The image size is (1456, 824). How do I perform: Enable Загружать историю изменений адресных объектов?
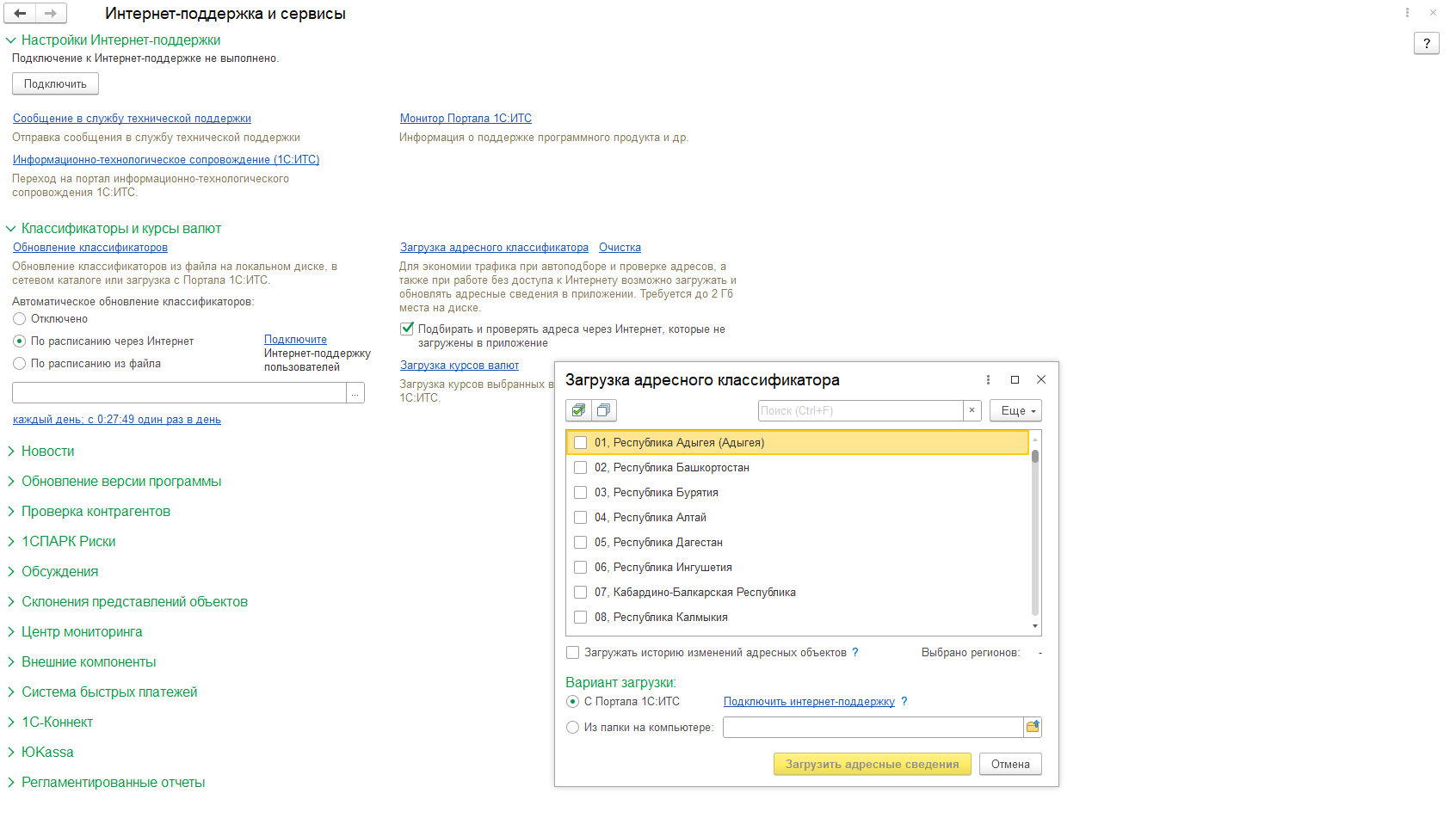[573, 653]
